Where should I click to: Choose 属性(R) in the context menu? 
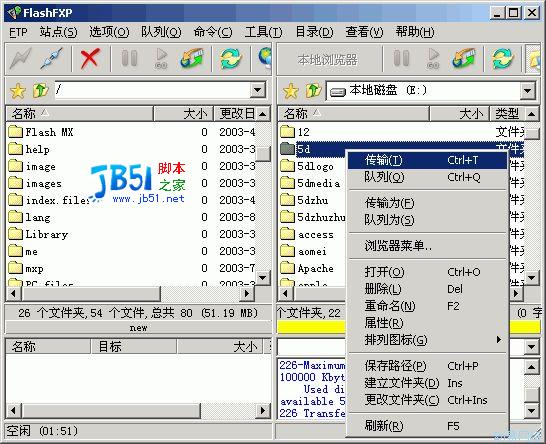(427, 323)
